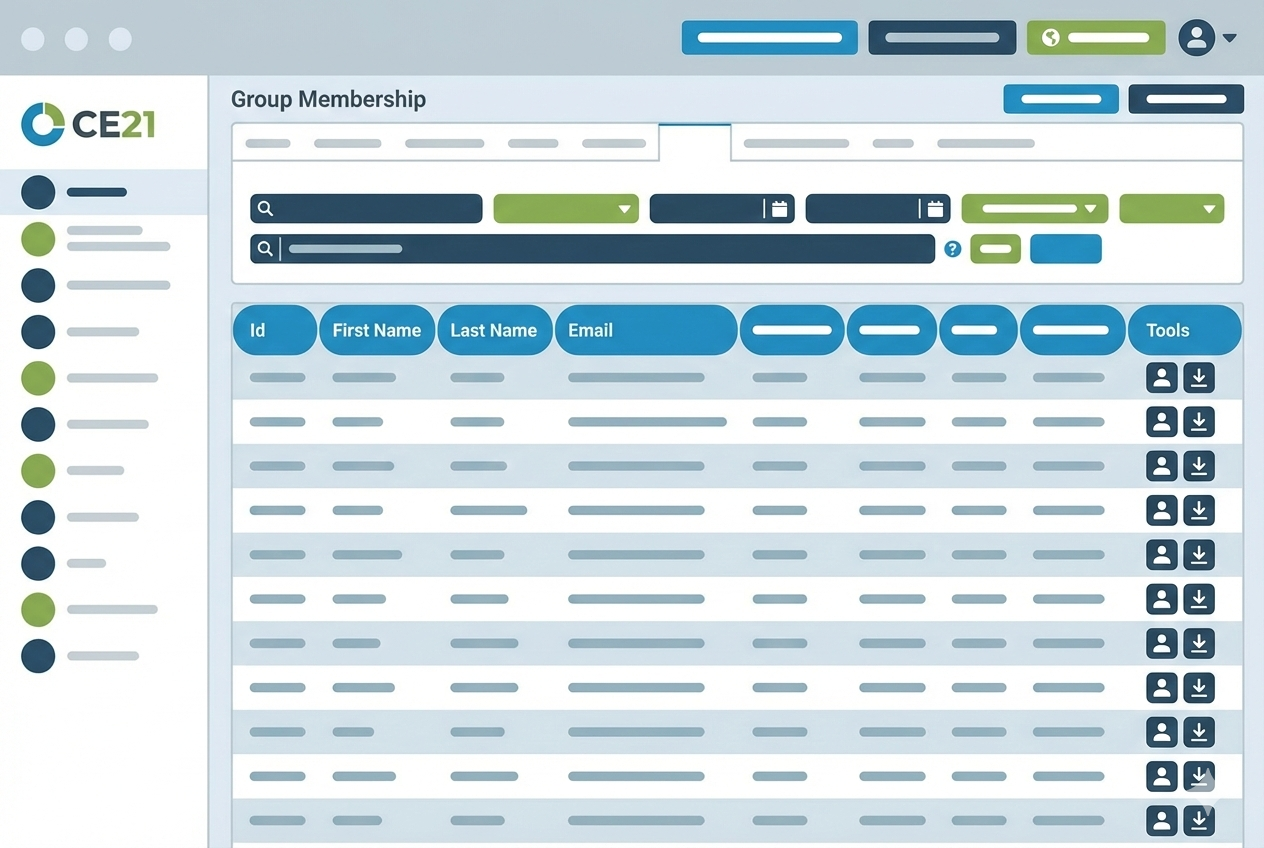The image size is (1264, 848).
Task: Click the download icon in the first table row
Action: (x=1199, y=378)
